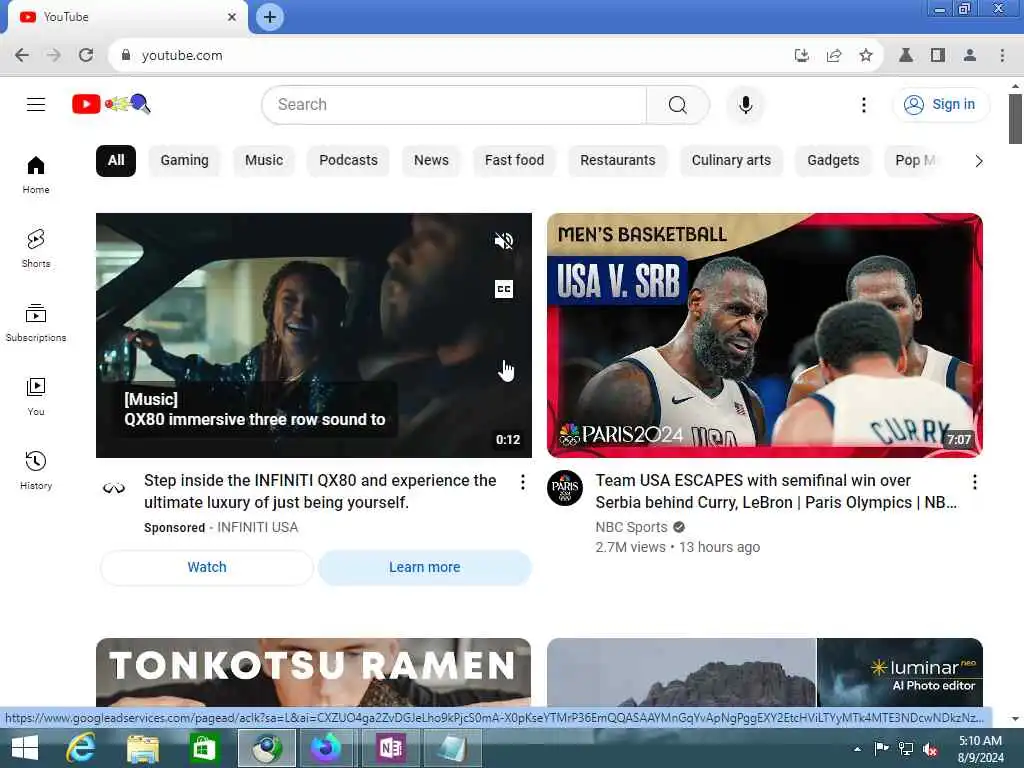Click the YouTube logo
The height and width of the screenshot is (768, 1024).
click(112, 104)
